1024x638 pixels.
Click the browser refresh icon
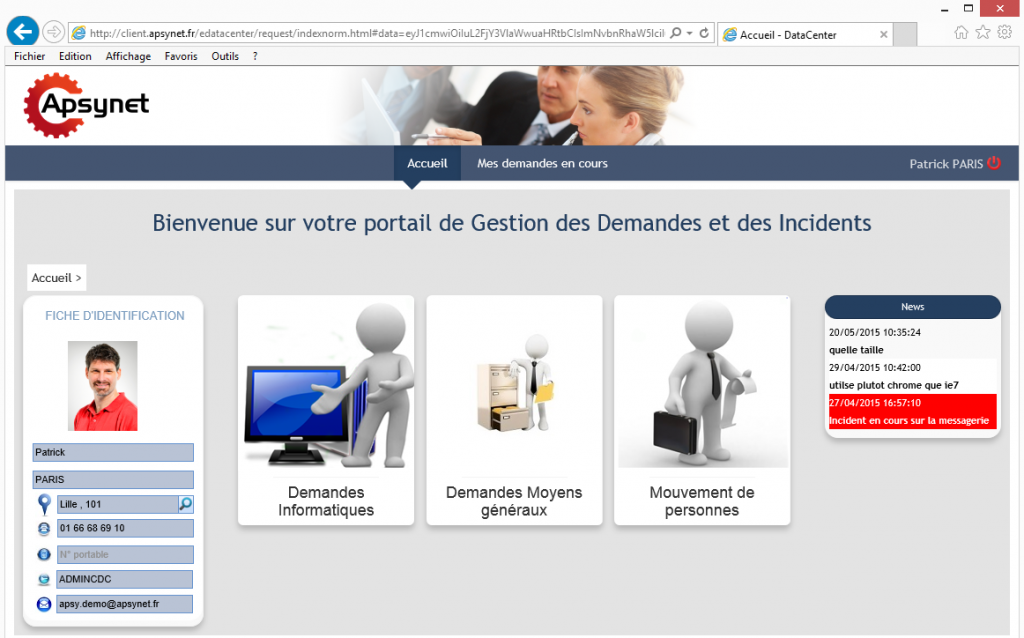point(704,33)
